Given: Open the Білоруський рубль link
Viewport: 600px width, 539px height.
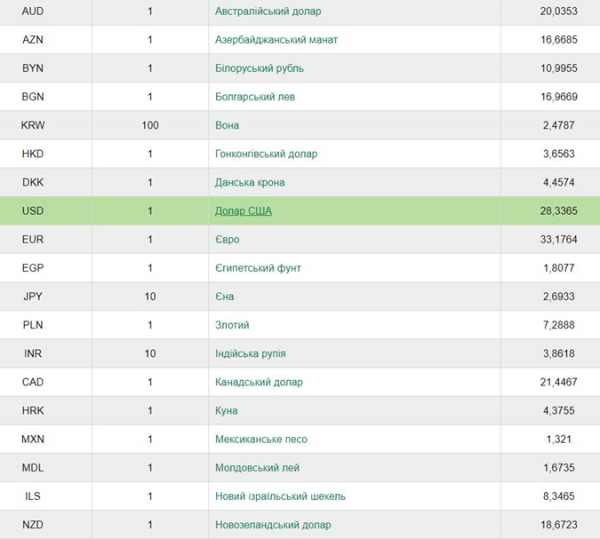Looking at the screenshot, I should point(259,68).
